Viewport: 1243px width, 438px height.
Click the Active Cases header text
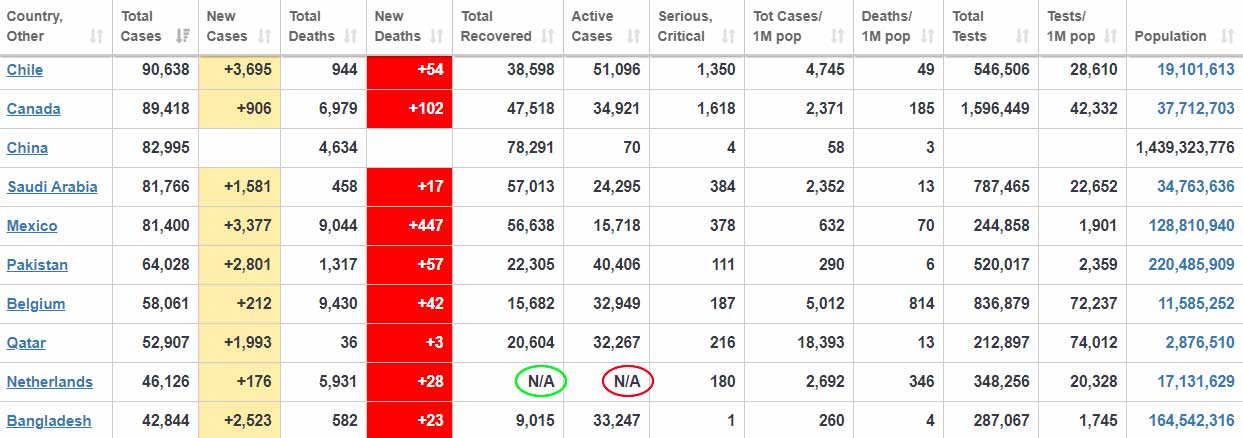592,26
